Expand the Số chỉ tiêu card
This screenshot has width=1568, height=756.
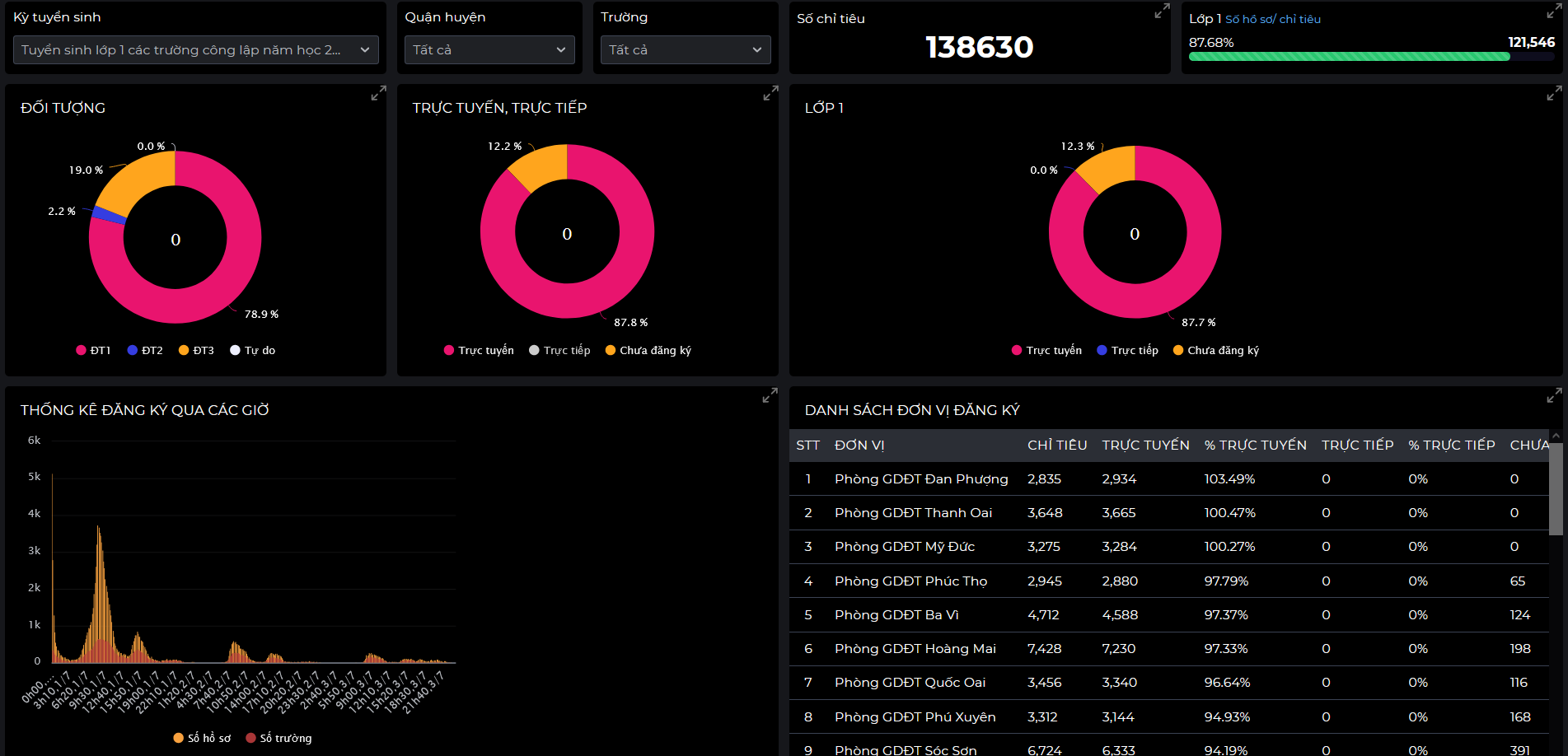click(x=1162, y=12)
